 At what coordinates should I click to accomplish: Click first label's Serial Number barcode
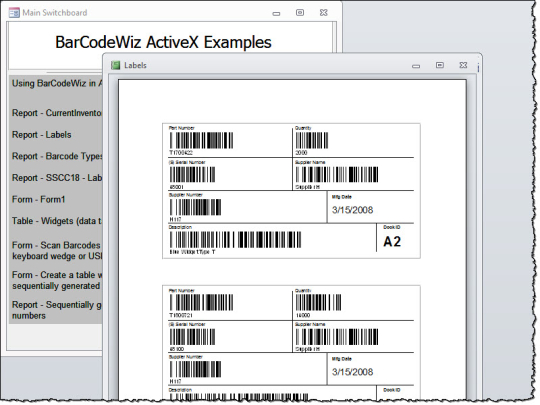(192, 174)
